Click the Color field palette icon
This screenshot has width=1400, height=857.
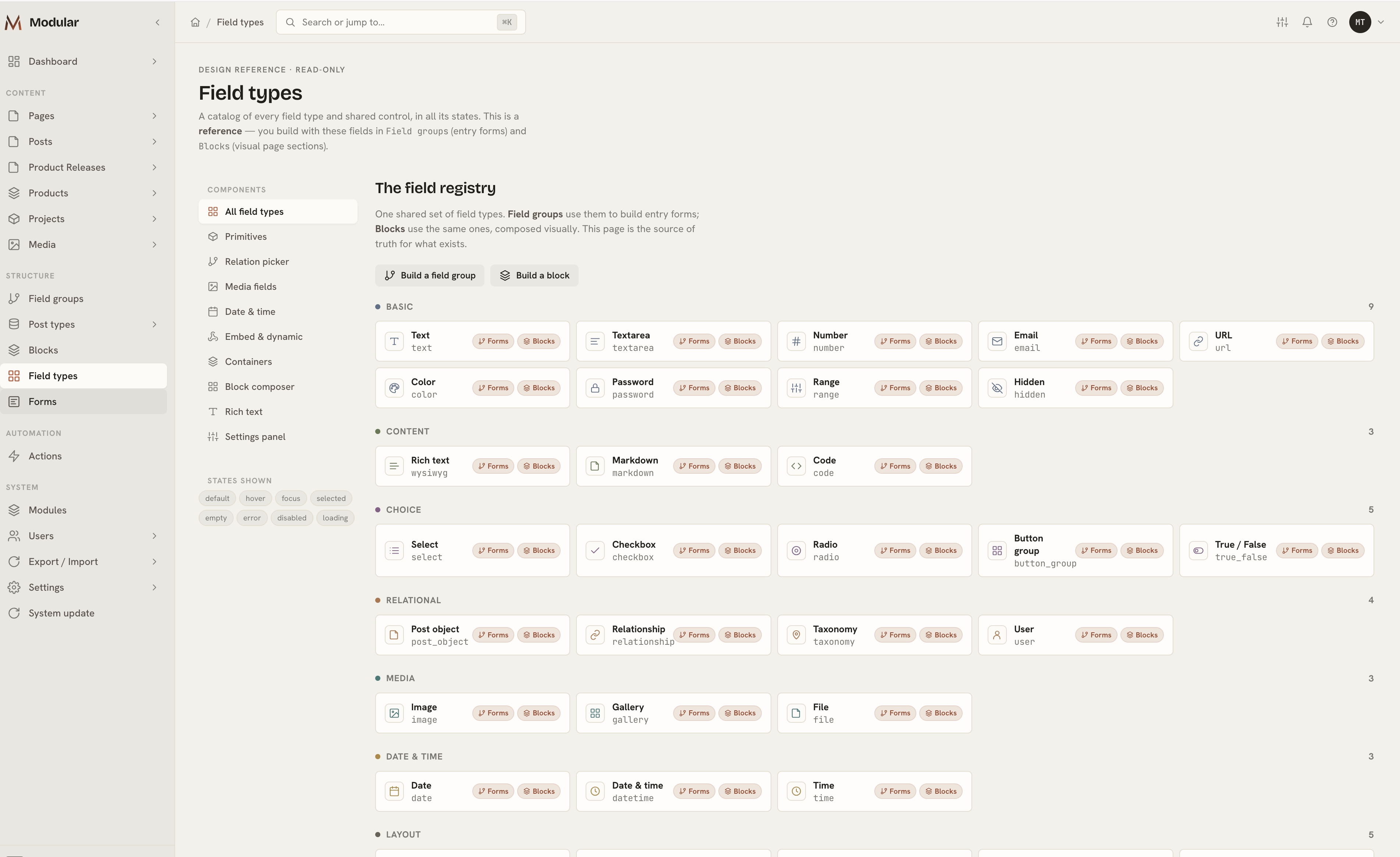point(394,388)
